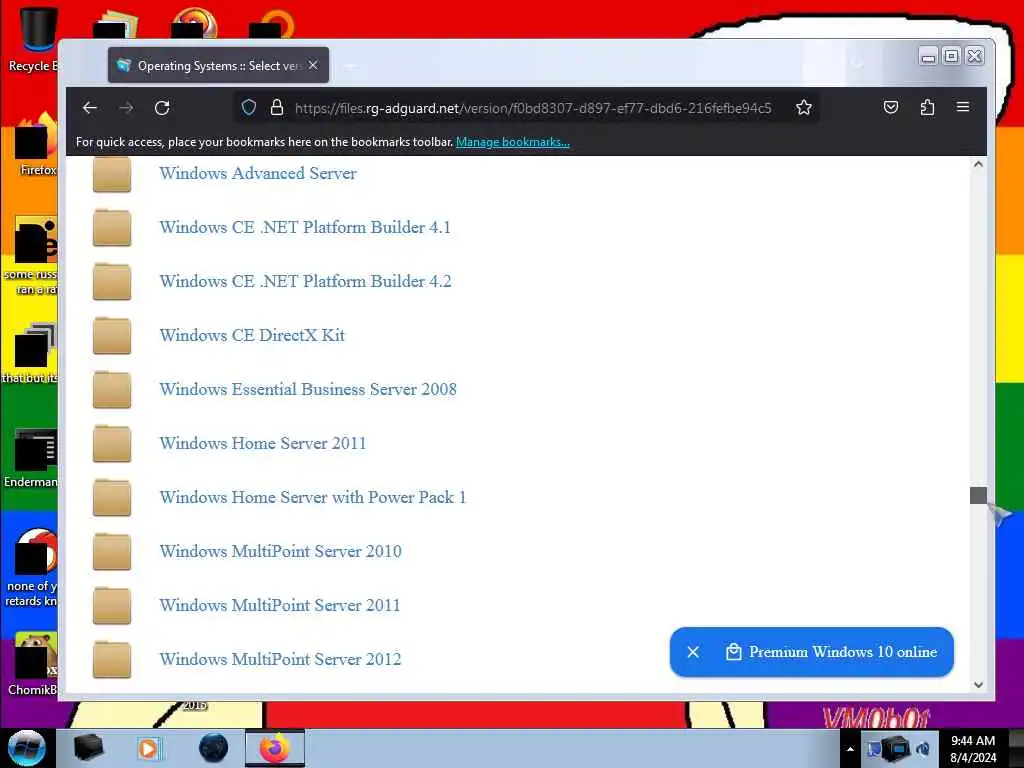
Task: Go back using the browser back arrow
Action: tap(90, 108)
